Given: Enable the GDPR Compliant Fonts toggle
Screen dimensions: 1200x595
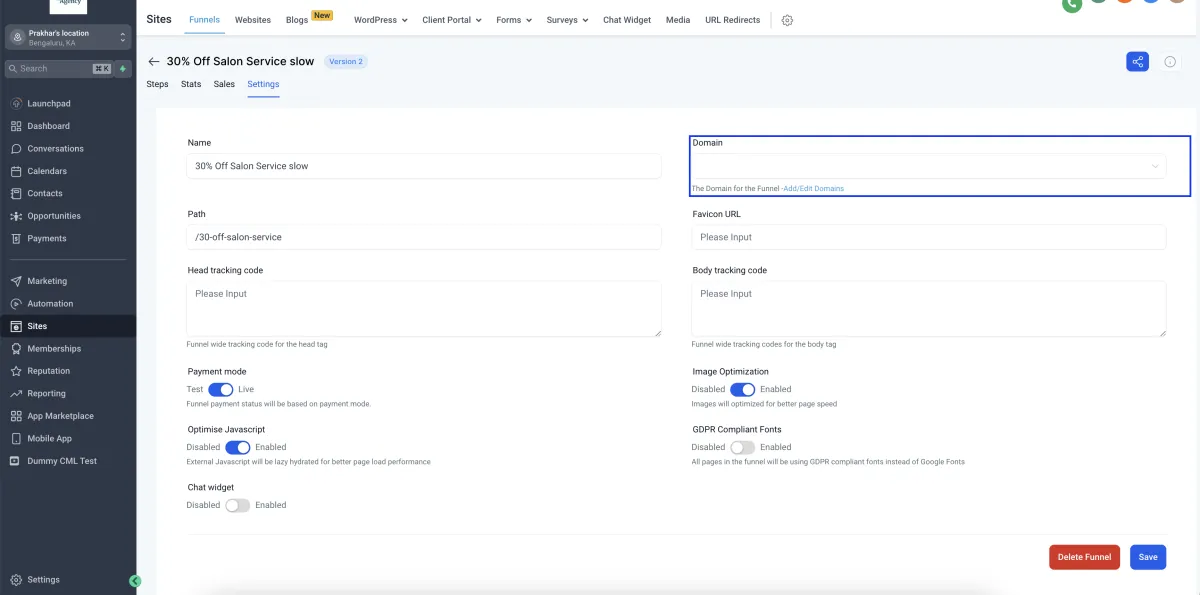Looking at the screenshot, I should coord(742,448).
